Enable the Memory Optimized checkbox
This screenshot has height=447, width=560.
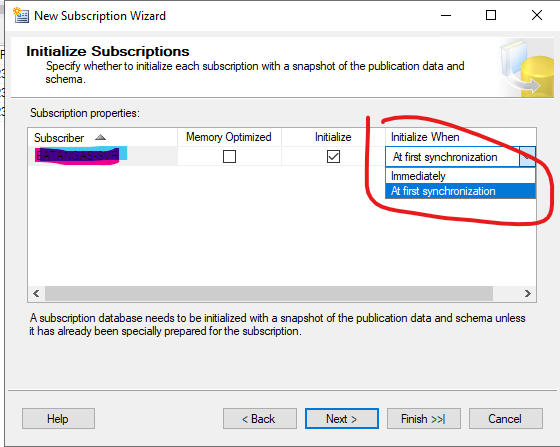click(229, 156)
